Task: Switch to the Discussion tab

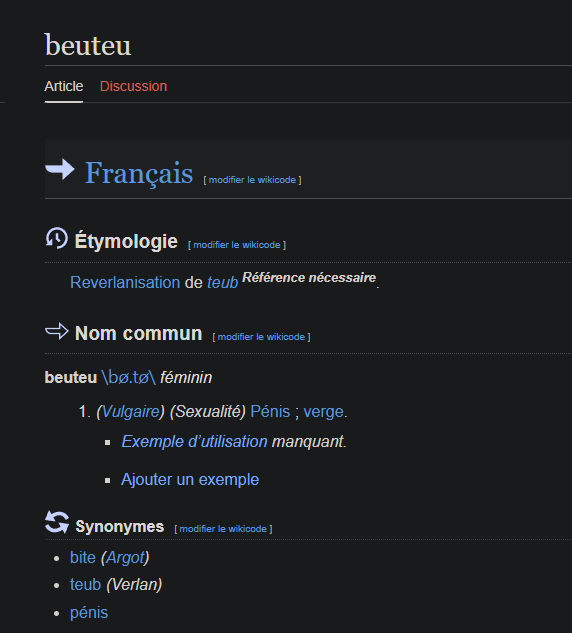Action: (133, 86)
